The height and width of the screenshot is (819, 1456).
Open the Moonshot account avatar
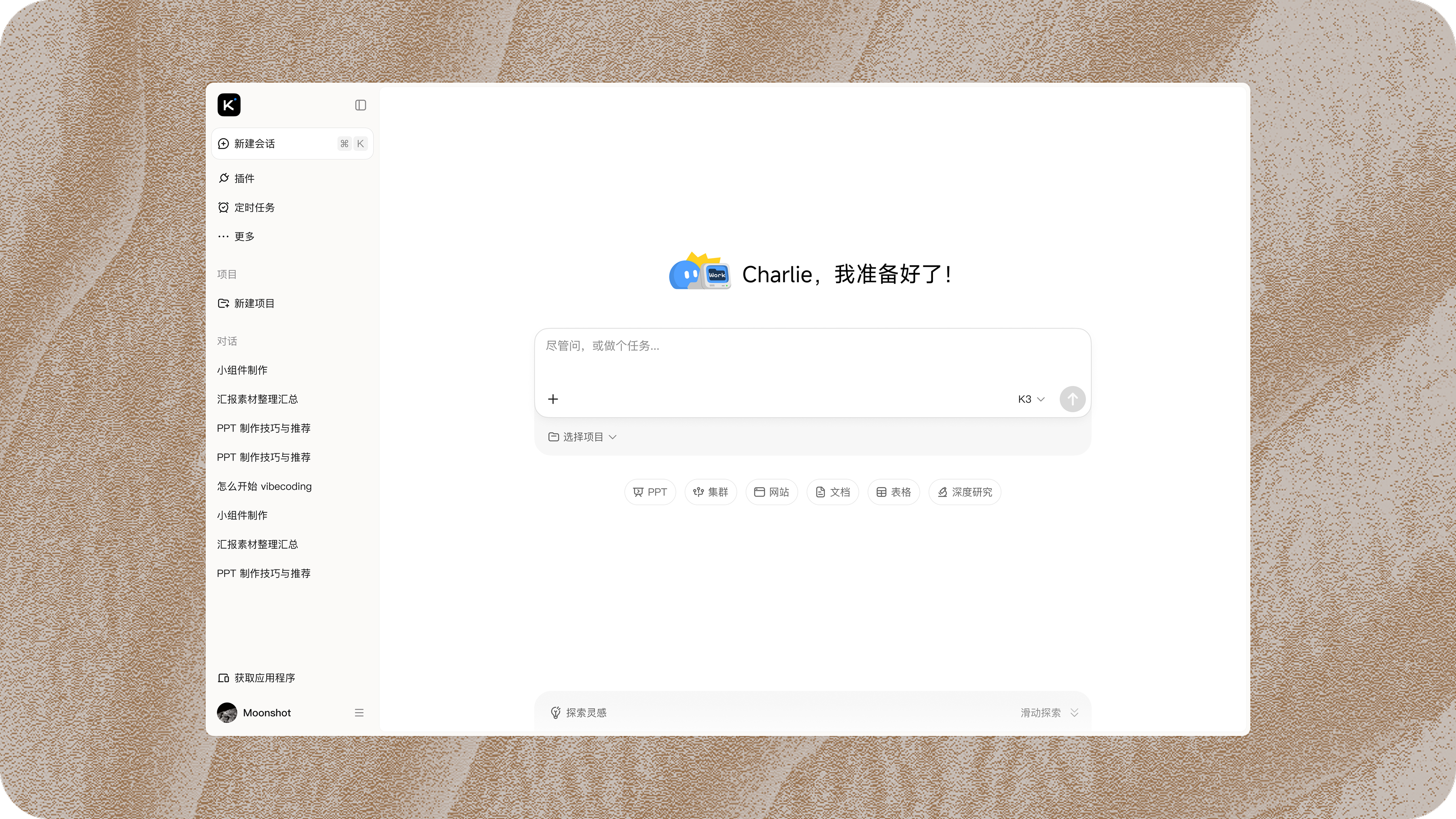227,713
